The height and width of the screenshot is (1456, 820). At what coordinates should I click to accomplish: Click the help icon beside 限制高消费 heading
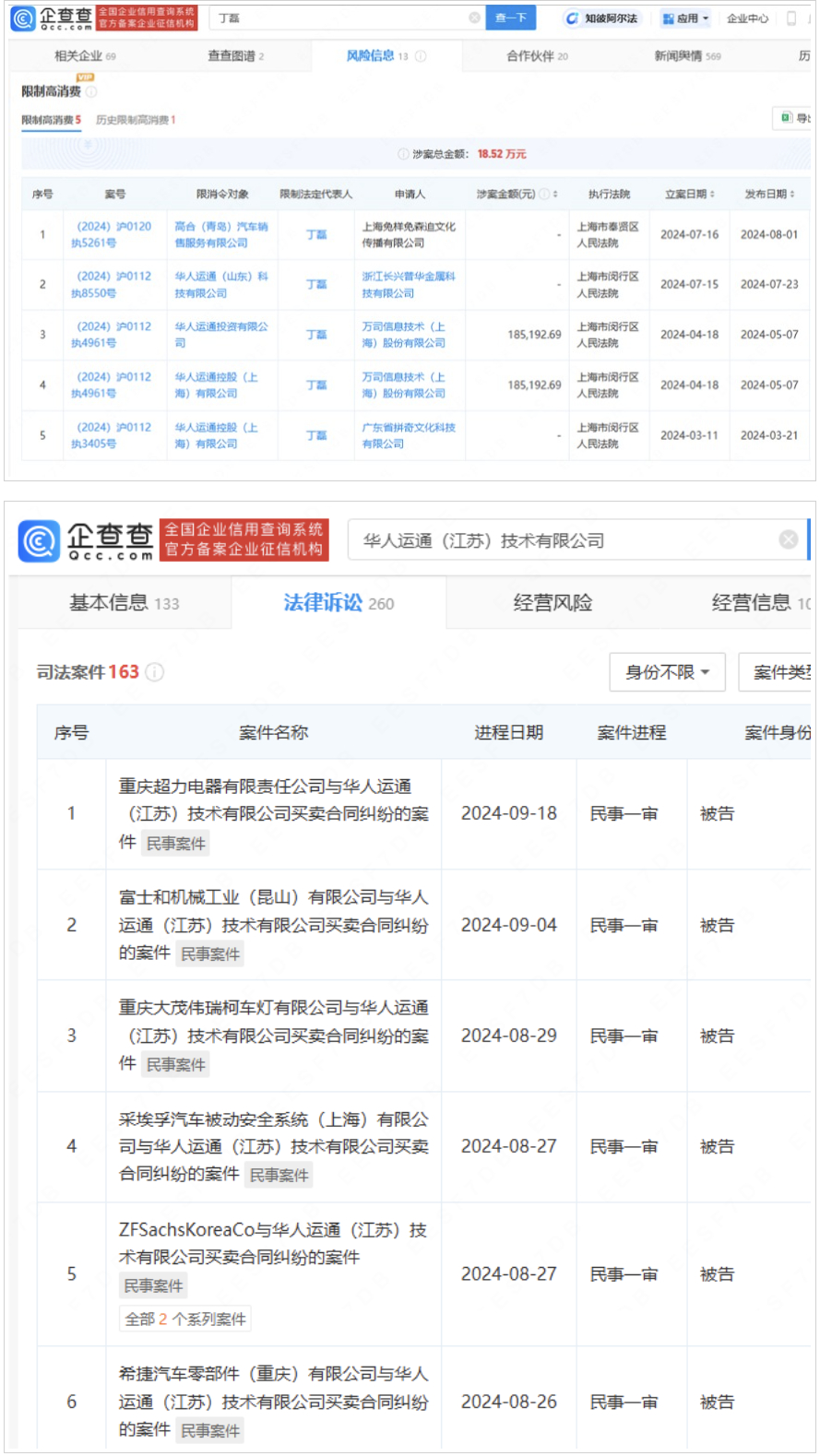(91, 91)
